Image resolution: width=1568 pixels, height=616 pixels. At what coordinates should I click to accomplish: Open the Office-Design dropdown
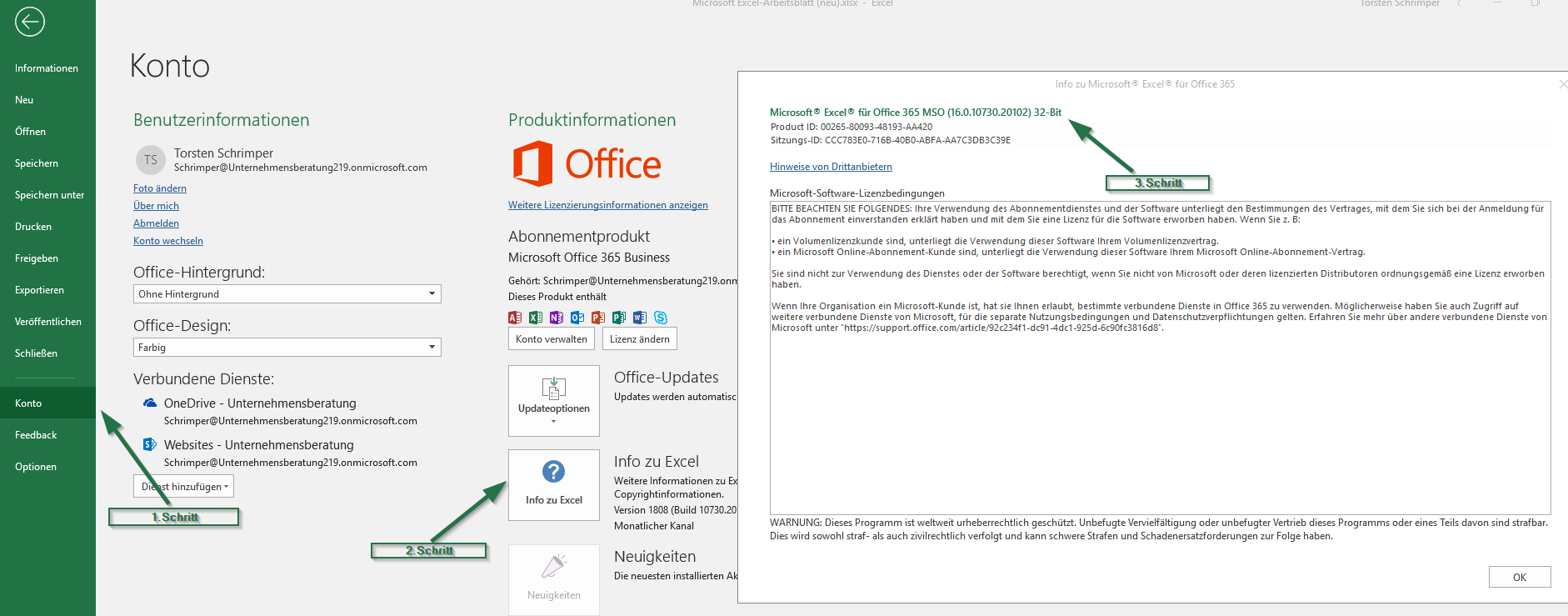pyautogui.click(x=287, y=348)
